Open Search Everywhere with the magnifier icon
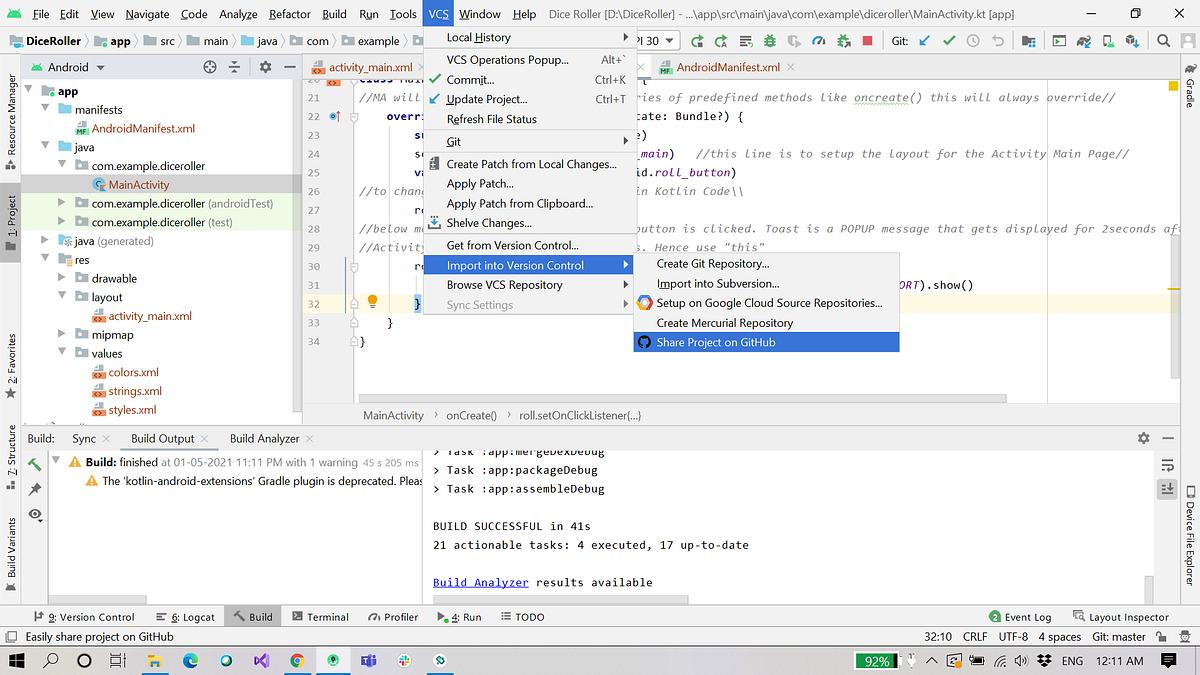The width and height of the screenshot is (1200, 675). 1163,41
